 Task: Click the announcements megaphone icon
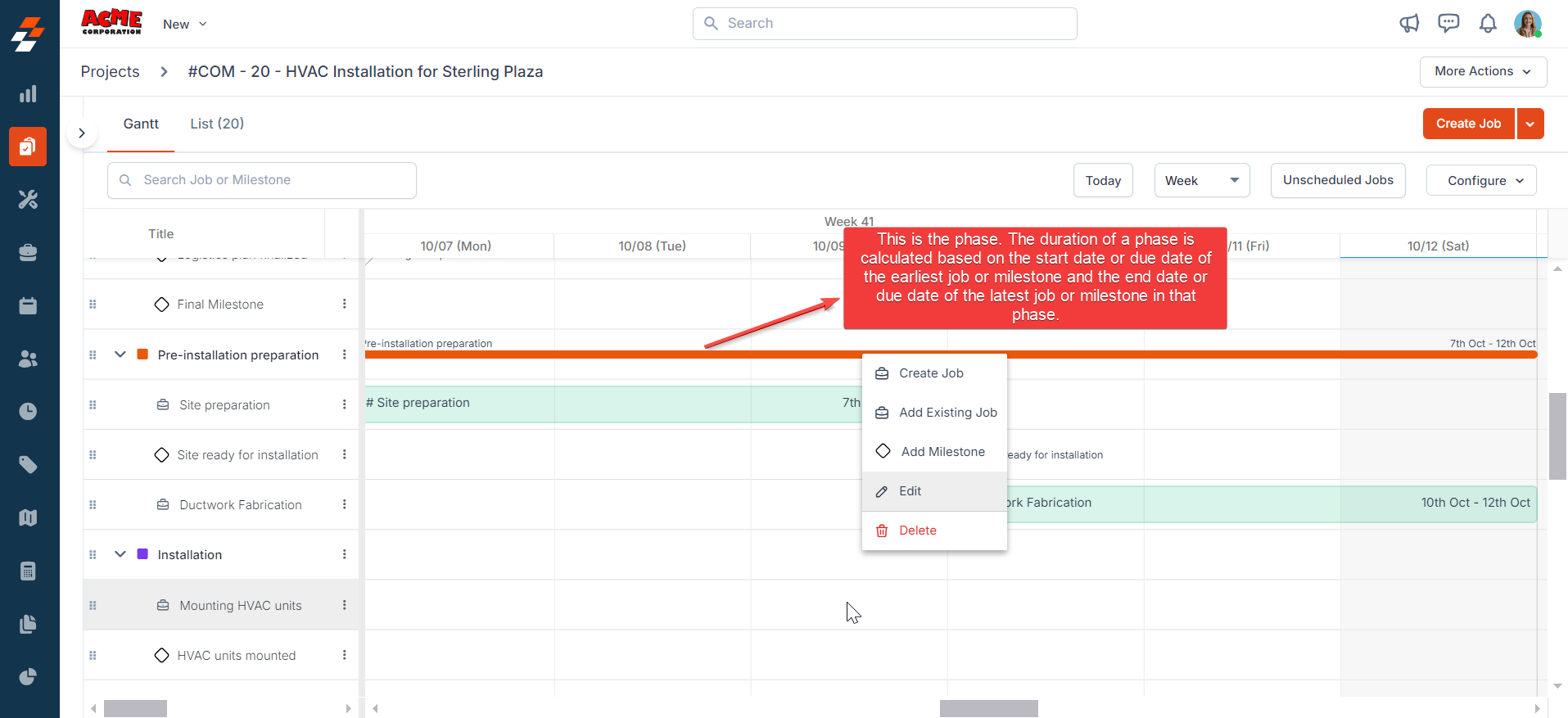pyautogui.click(x=1409, y=24)
